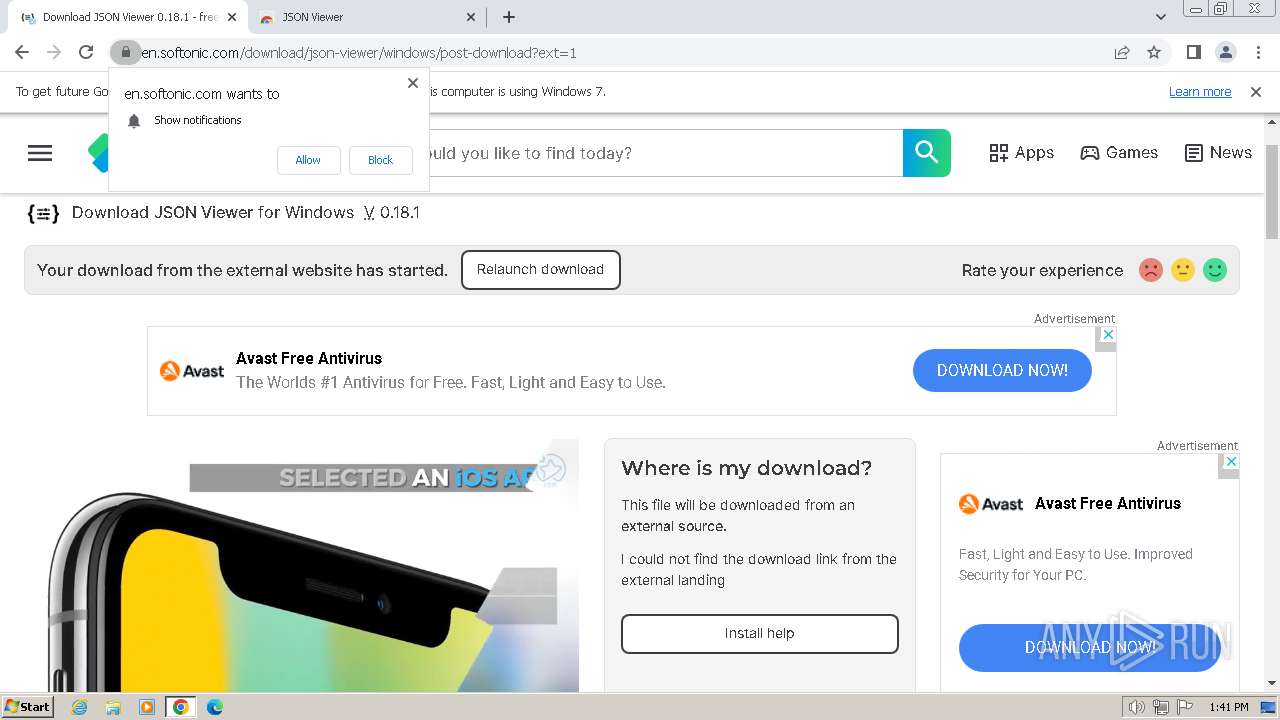Rate experience with yellow neutral face
The height and width of the screenshot is (720, 1280).
coord(1183,270)
